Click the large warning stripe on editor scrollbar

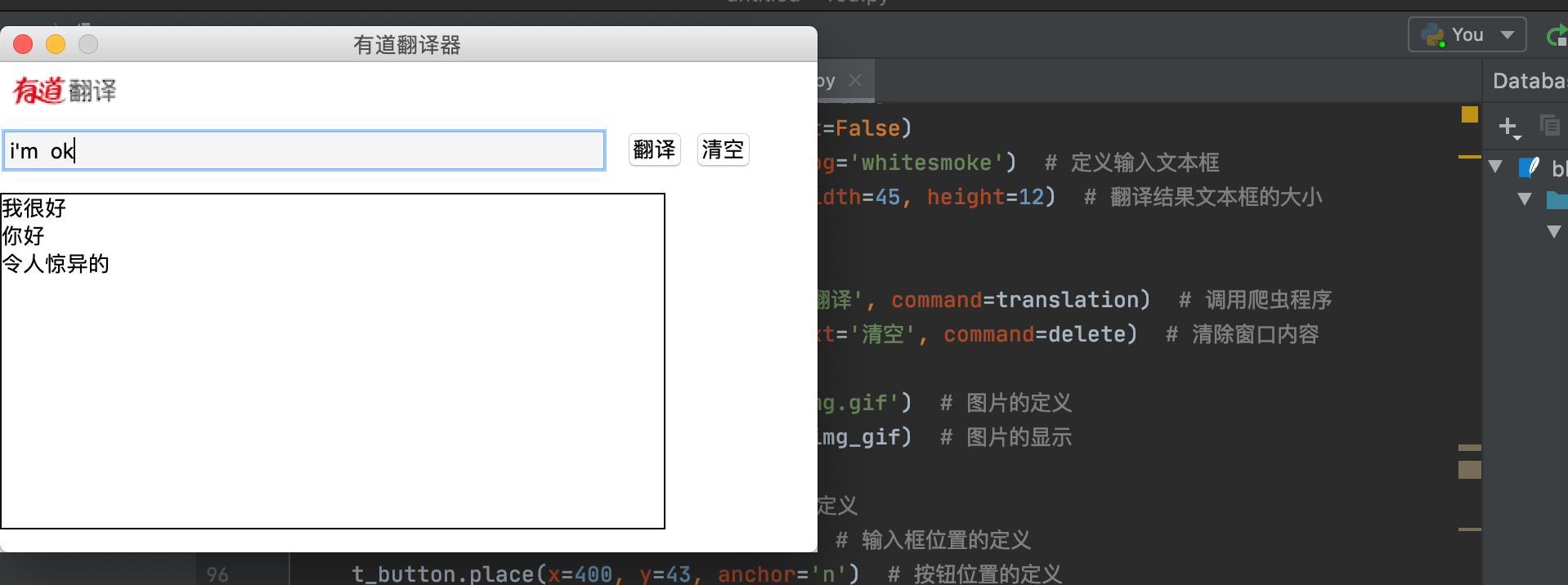(1470, 470)
